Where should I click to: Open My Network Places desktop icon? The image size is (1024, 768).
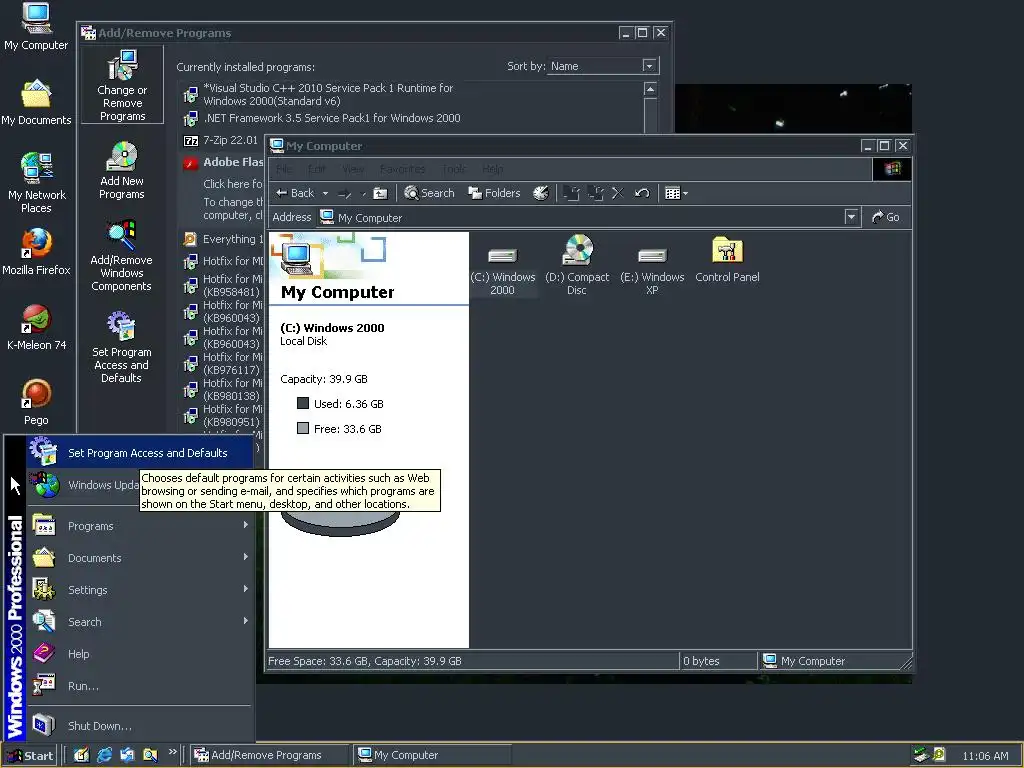pos(36,183)
